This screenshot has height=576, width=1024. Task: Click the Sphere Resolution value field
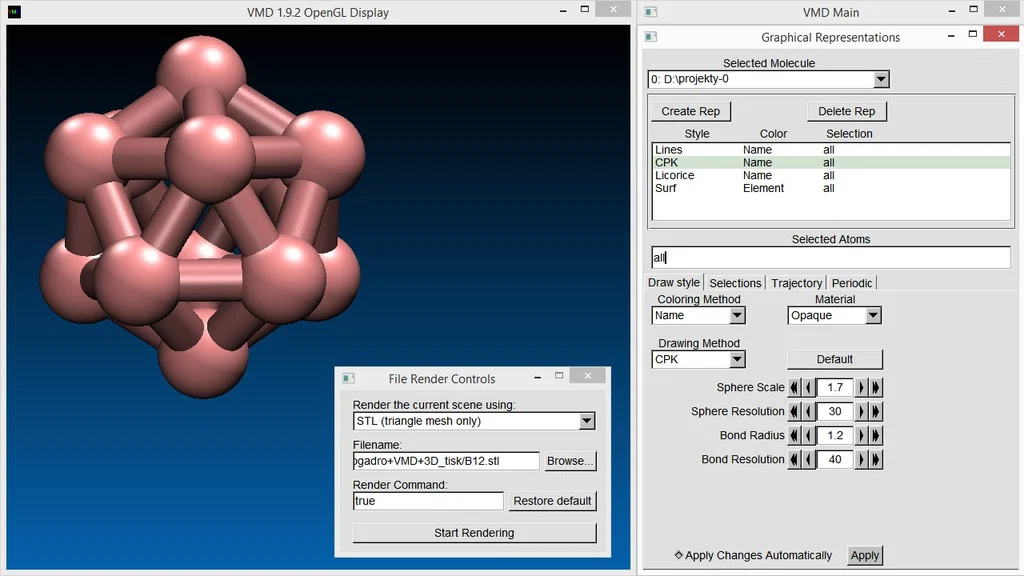pyautogui.click(x=835, y=411)
